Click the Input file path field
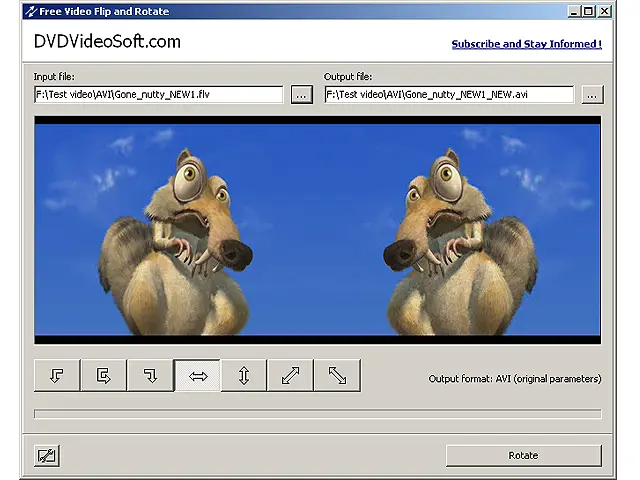The height and width of the screenshot is (480, 640). pyautogui.click(x=159, y=94)
